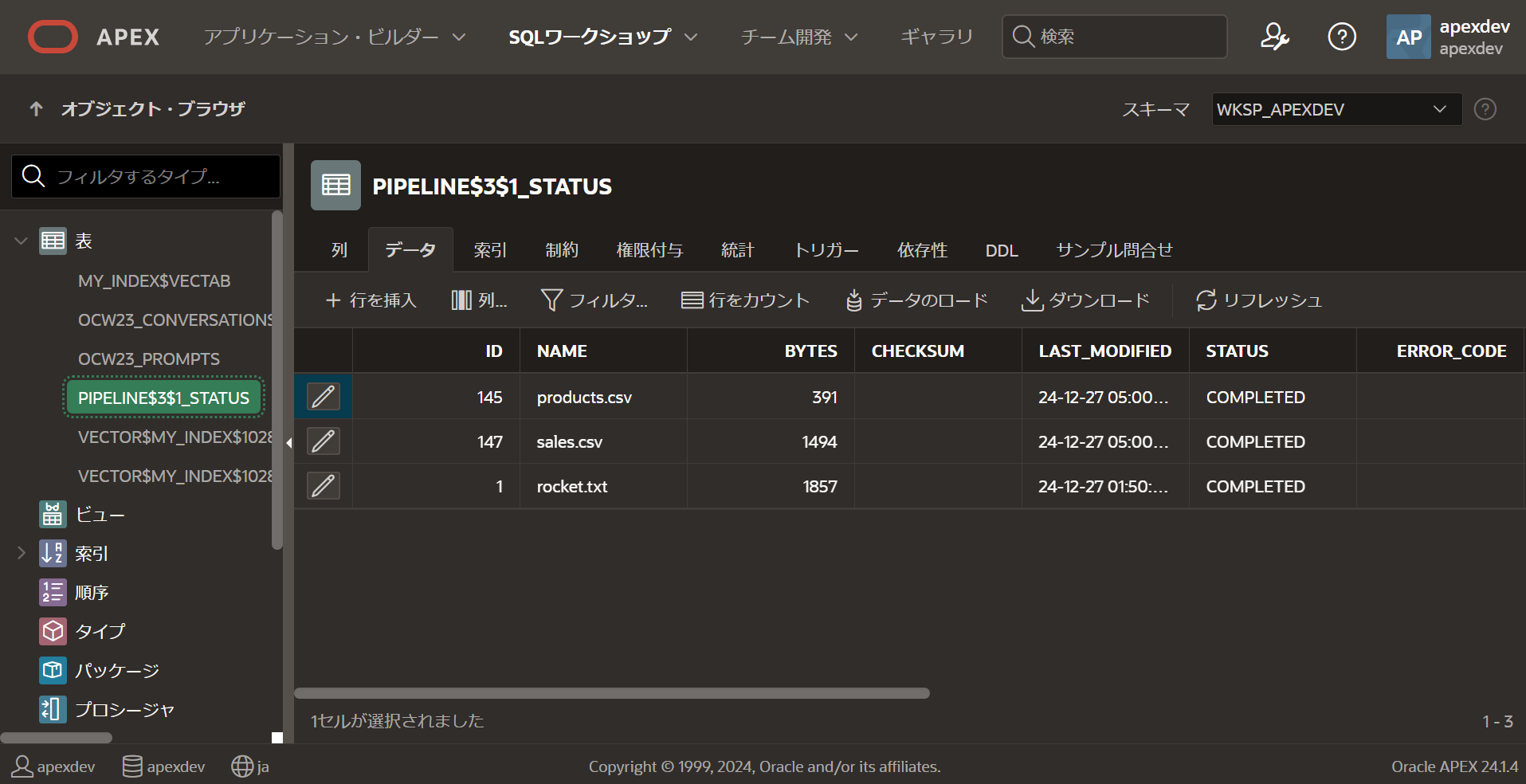This screenshot has width=1526, height=784.
Task: Edit the sales.csv row with pencil icon
Action: pyautogui.click(x=324, y=441)
